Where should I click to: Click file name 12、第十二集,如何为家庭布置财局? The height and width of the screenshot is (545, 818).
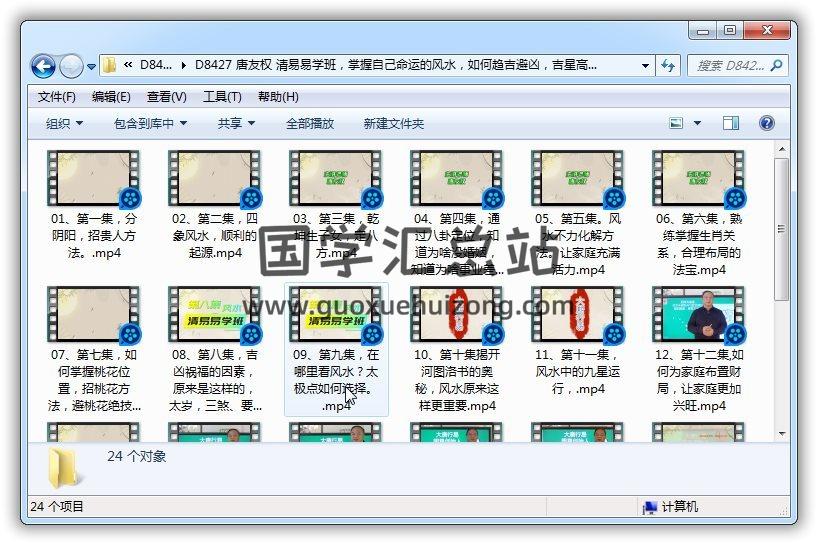699,380
